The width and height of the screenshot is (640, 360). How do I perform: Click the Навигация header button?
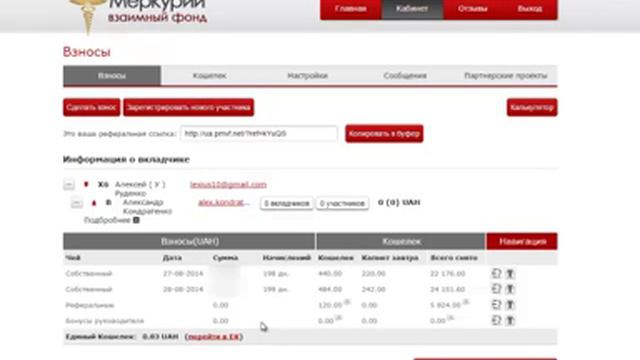click(x=522, y=241)
